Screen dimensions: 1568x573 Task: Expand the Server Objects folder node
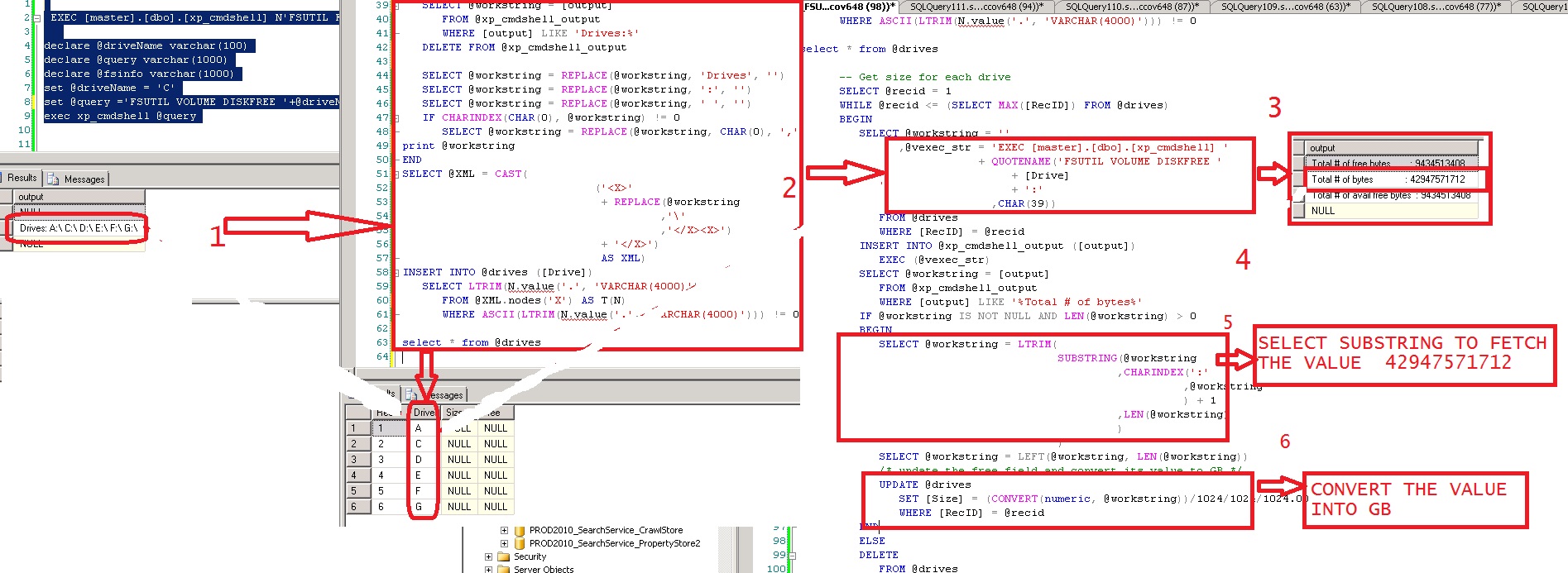click(x=489, y=570)
